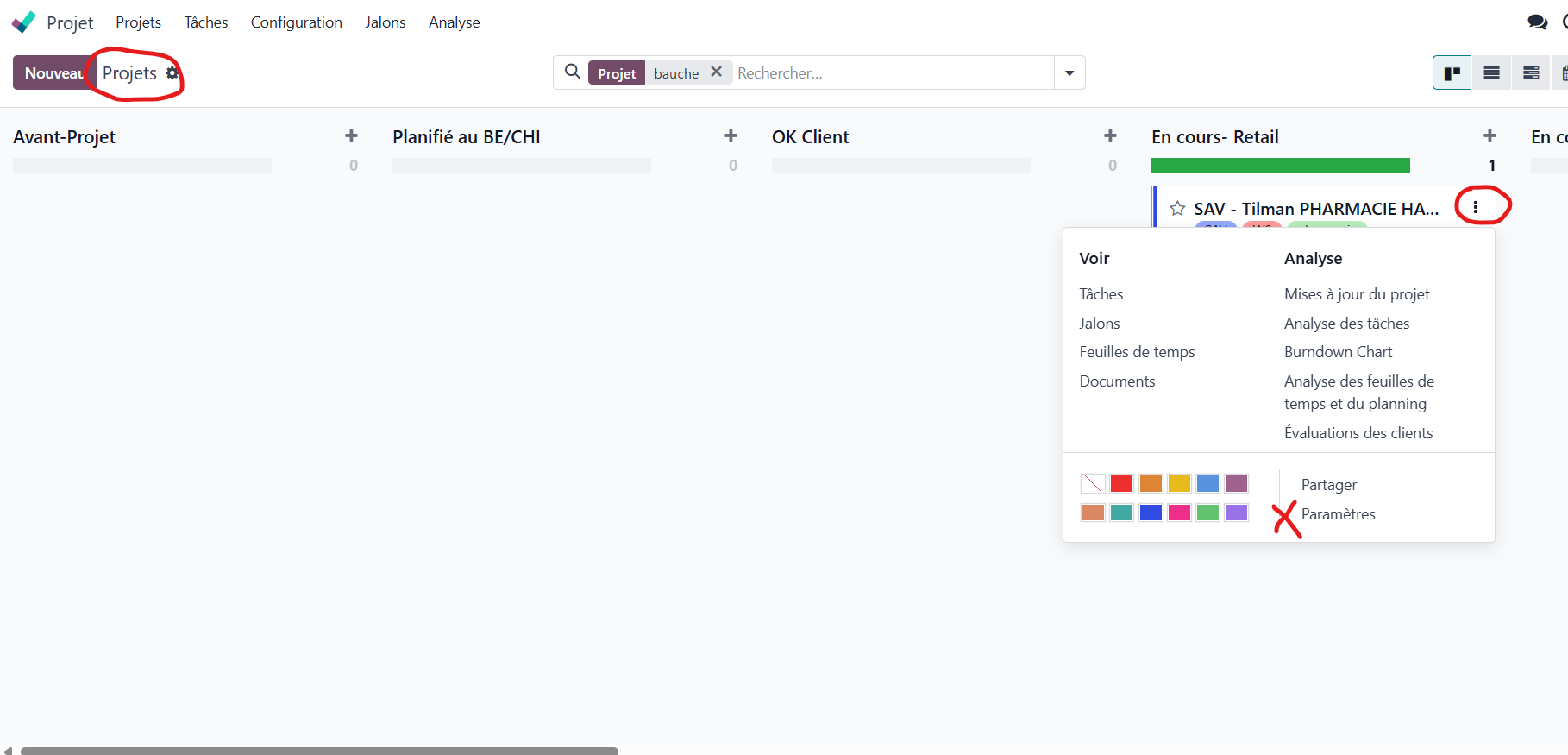
Task: Switch to the third view icon with progress bars
Action: (1531, 73)
